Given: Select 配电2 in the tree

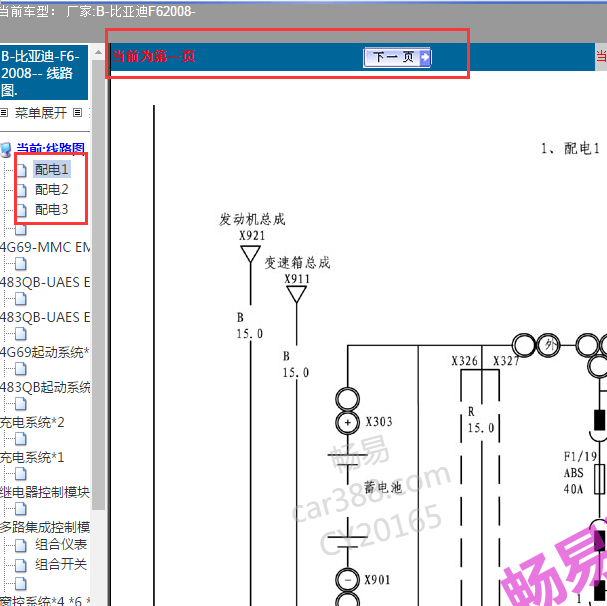Looking at the screenshot, I should pos(51,189).
